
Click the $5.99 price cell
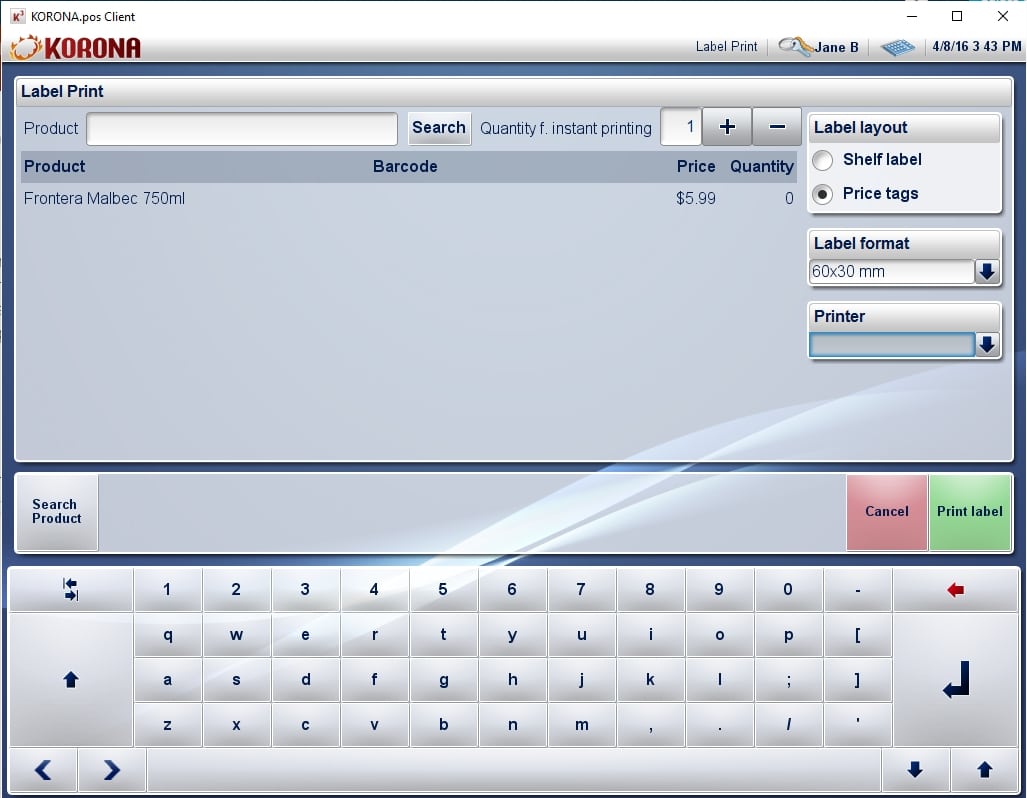coord(696,199)
